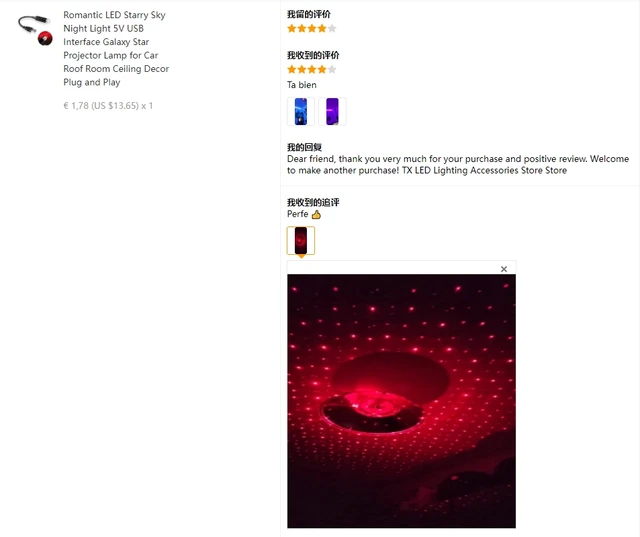
Task: Click the product image of the star projector lamp
Action: tap(35, 29)
